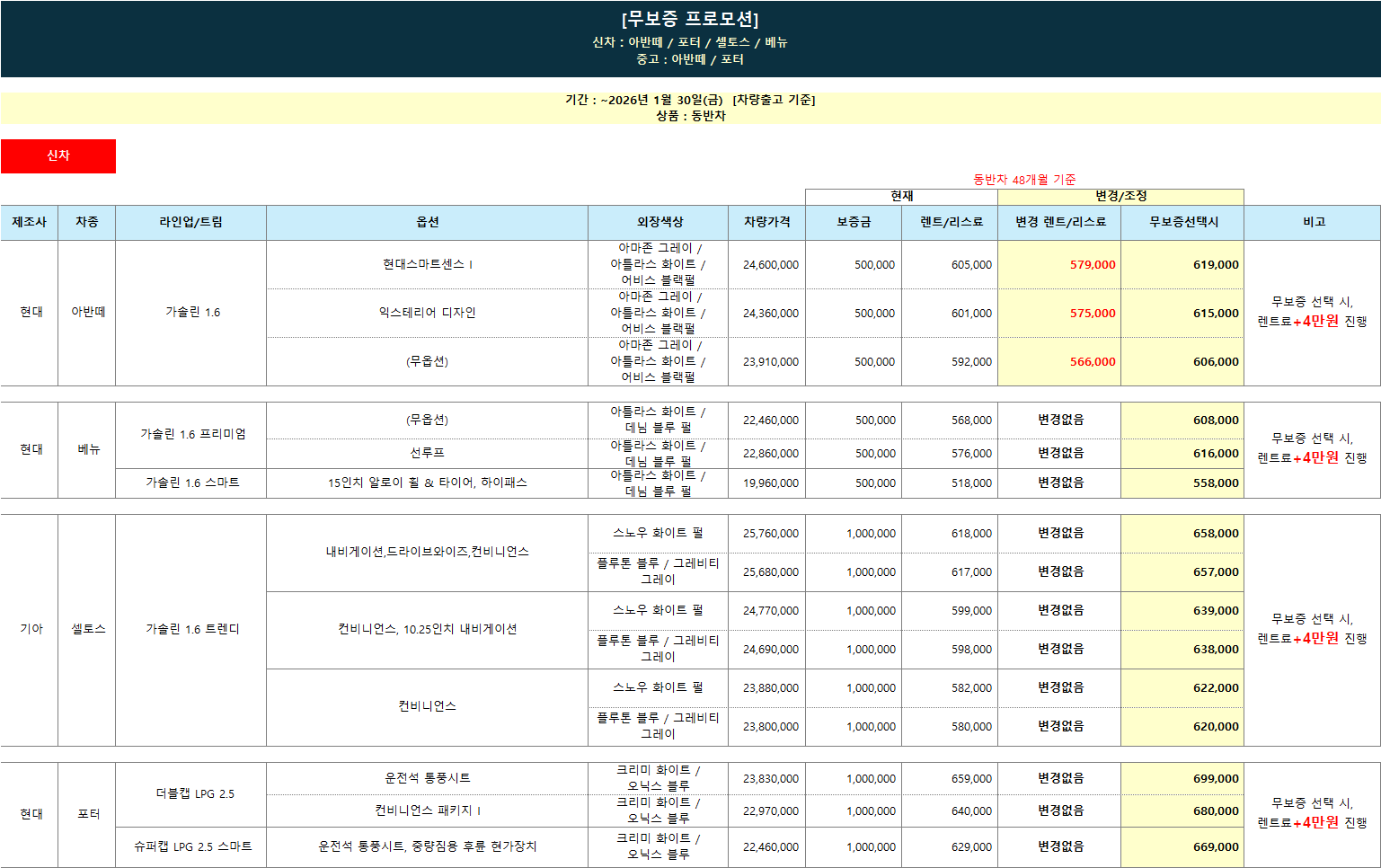Select the 라인업/트림 column header

[190, 222]
